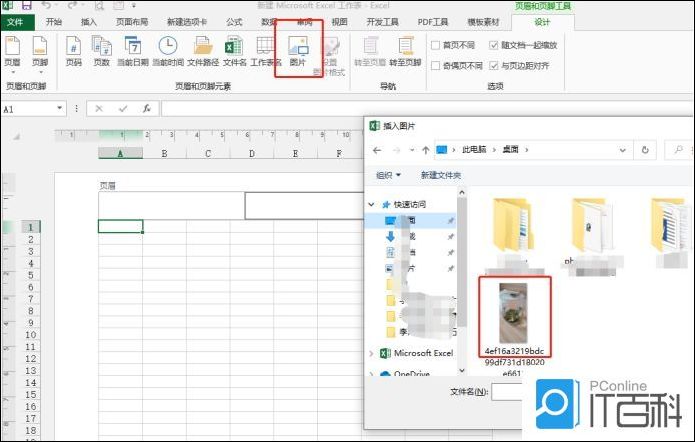Switch to View (视图) tab
This screenshot has height=442, width=695.
340,22
